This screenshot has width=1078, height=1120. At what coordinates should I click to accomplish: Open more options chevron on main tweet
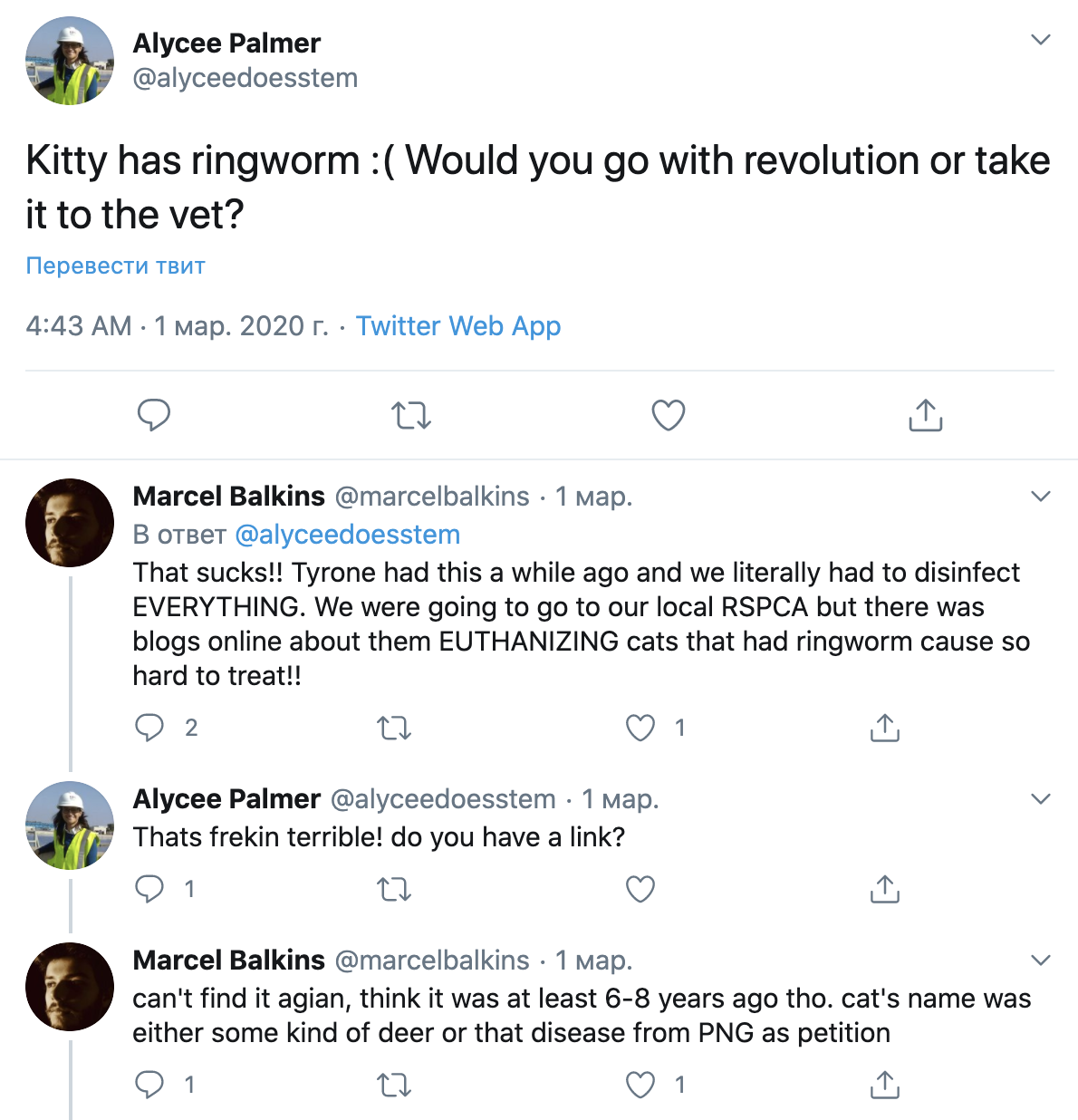pyautogui.click(x=1041, y=40)
